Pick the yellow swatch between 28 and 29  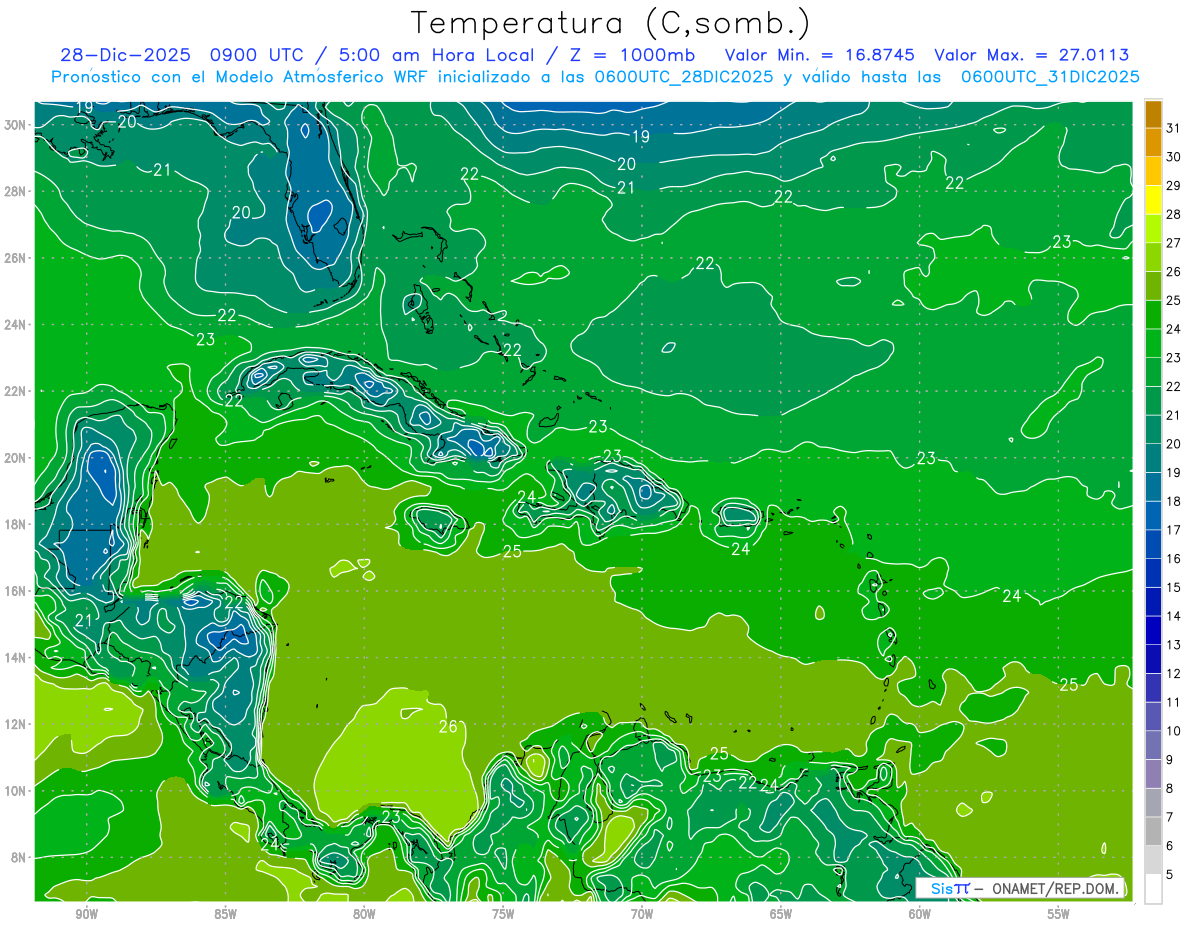(x=1153, y=199)
